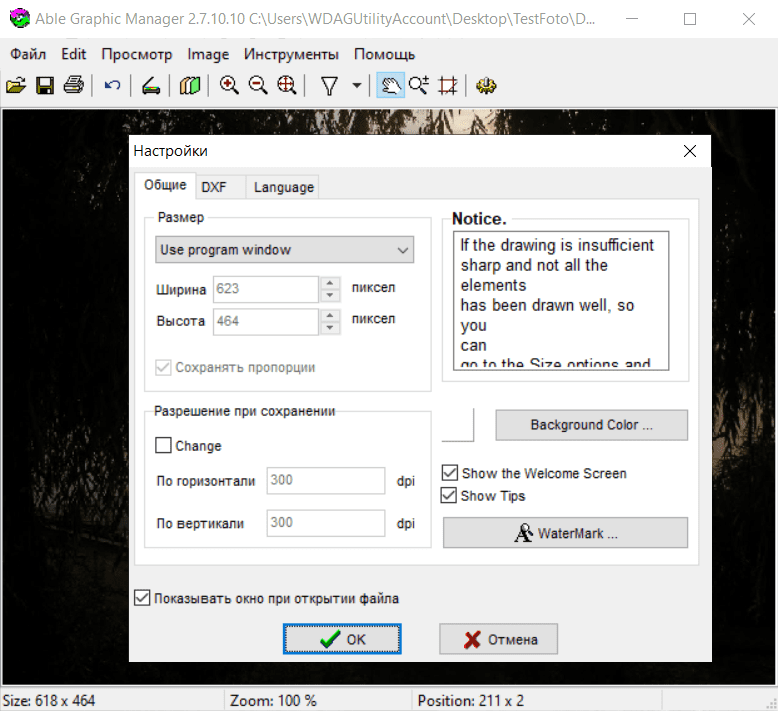
Task: Click the Zoom: 100 % status text
Action: [x=273, y=701]
